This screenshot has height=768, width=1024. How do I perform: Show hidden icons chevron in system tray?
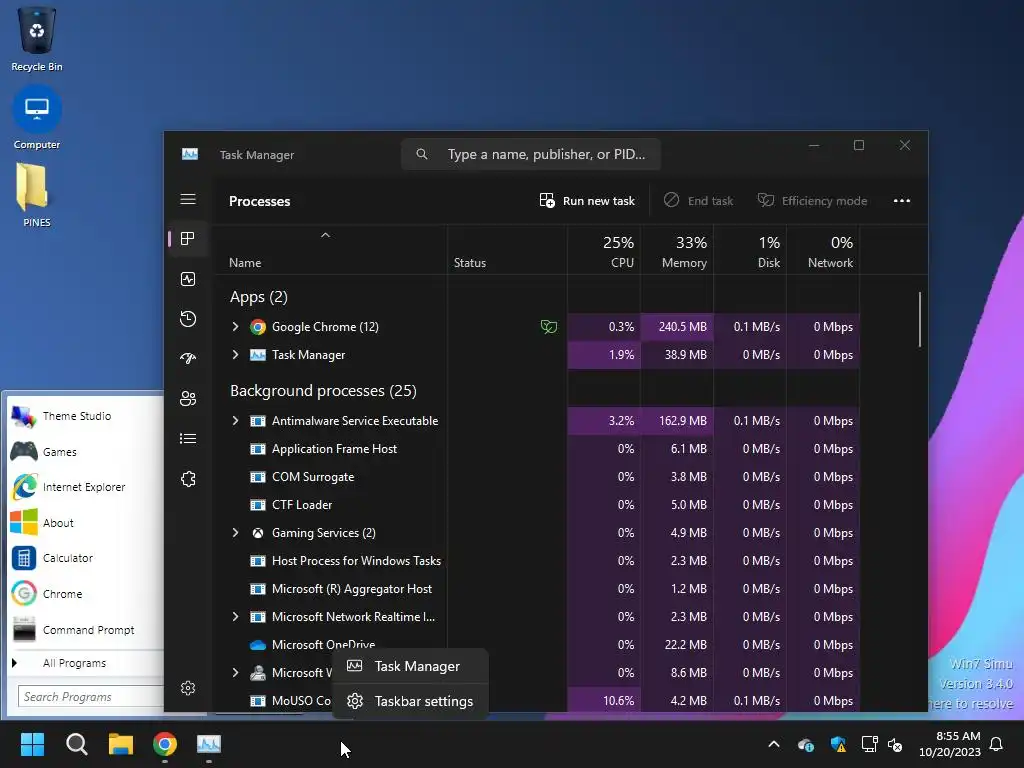pyautogui.click(x=774, y=744)
